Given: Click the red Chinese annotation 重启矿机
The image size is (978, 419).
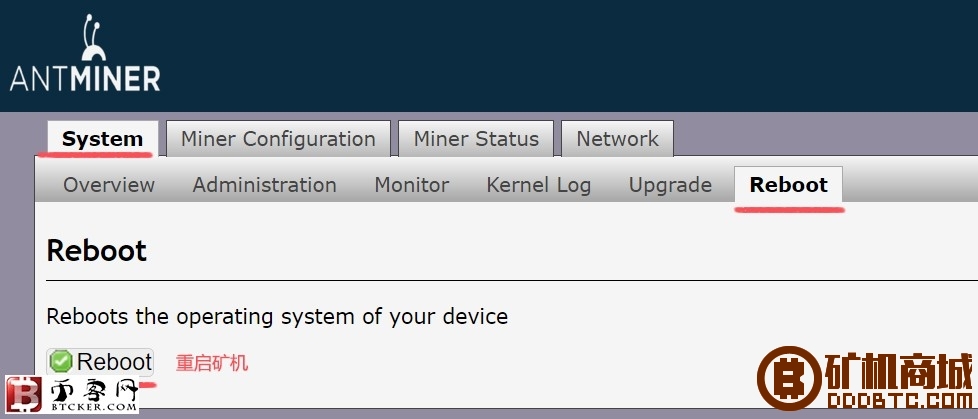Looking at the screenshot, I should pyautogui.click(x=212, y=363).
